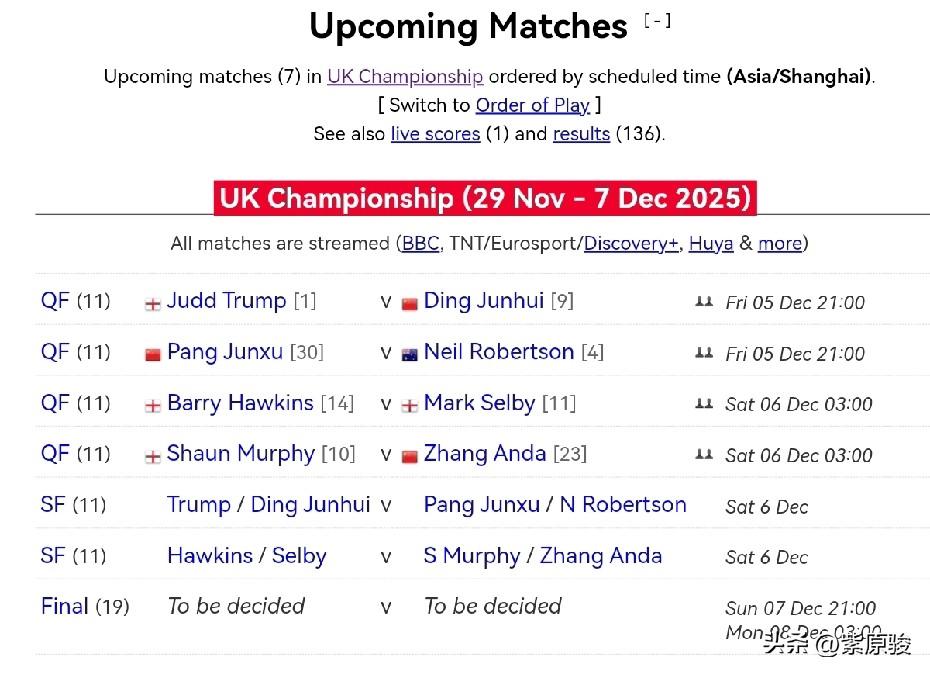The width and height of the screenshot is (930, 674).
Task: View the results link
Action: [x=581, y=134]
